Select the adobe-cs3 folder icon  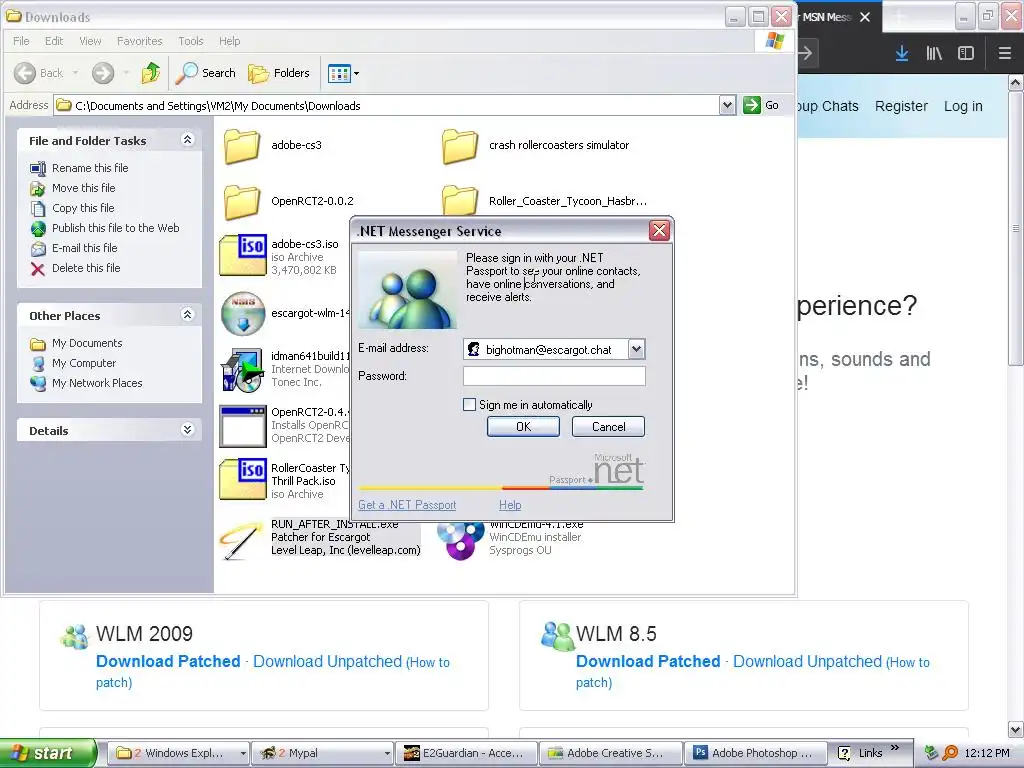coord(242,146)
